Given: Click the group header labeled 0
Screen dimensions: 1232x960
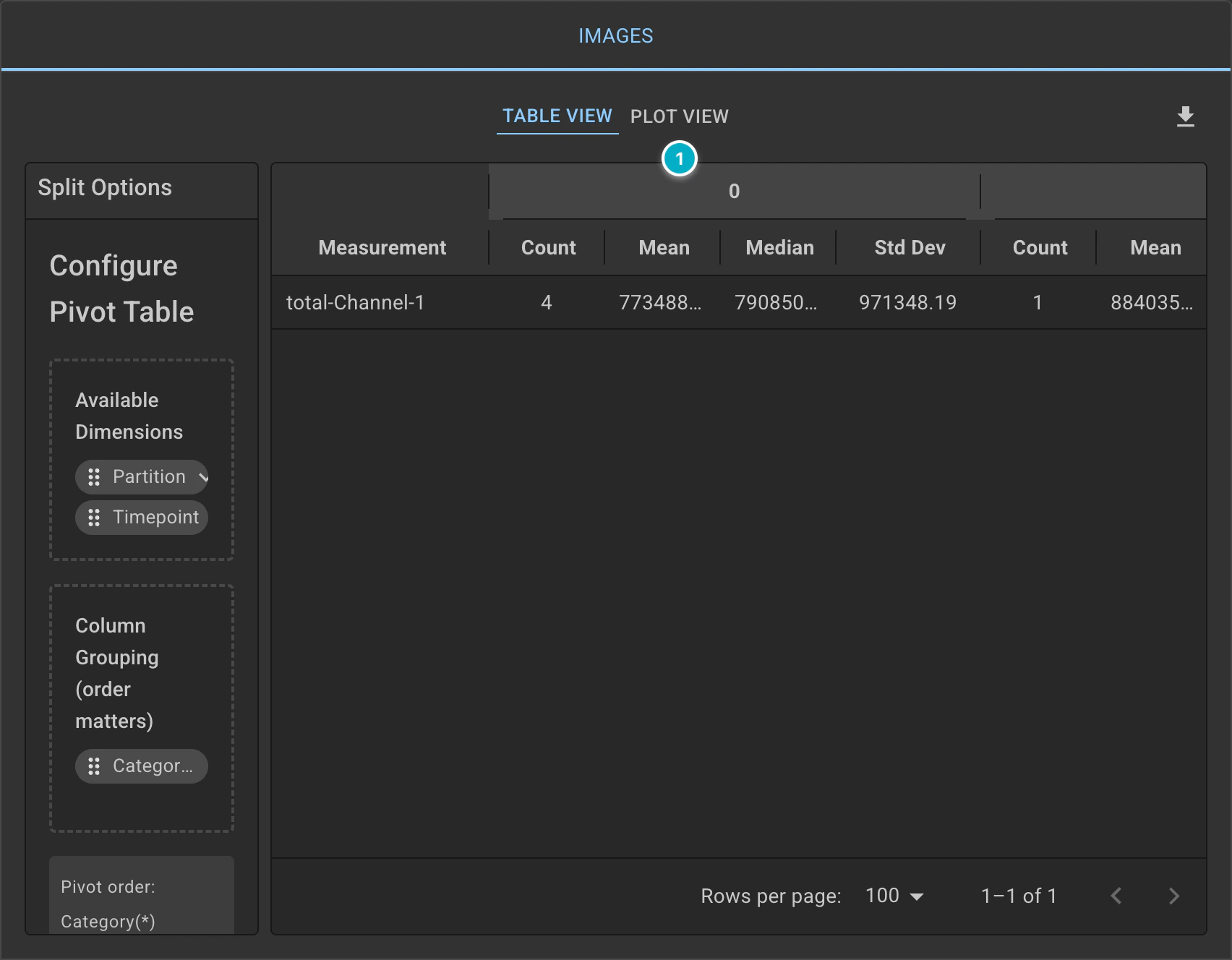Looking at the screenshot, I should [735, 192].
